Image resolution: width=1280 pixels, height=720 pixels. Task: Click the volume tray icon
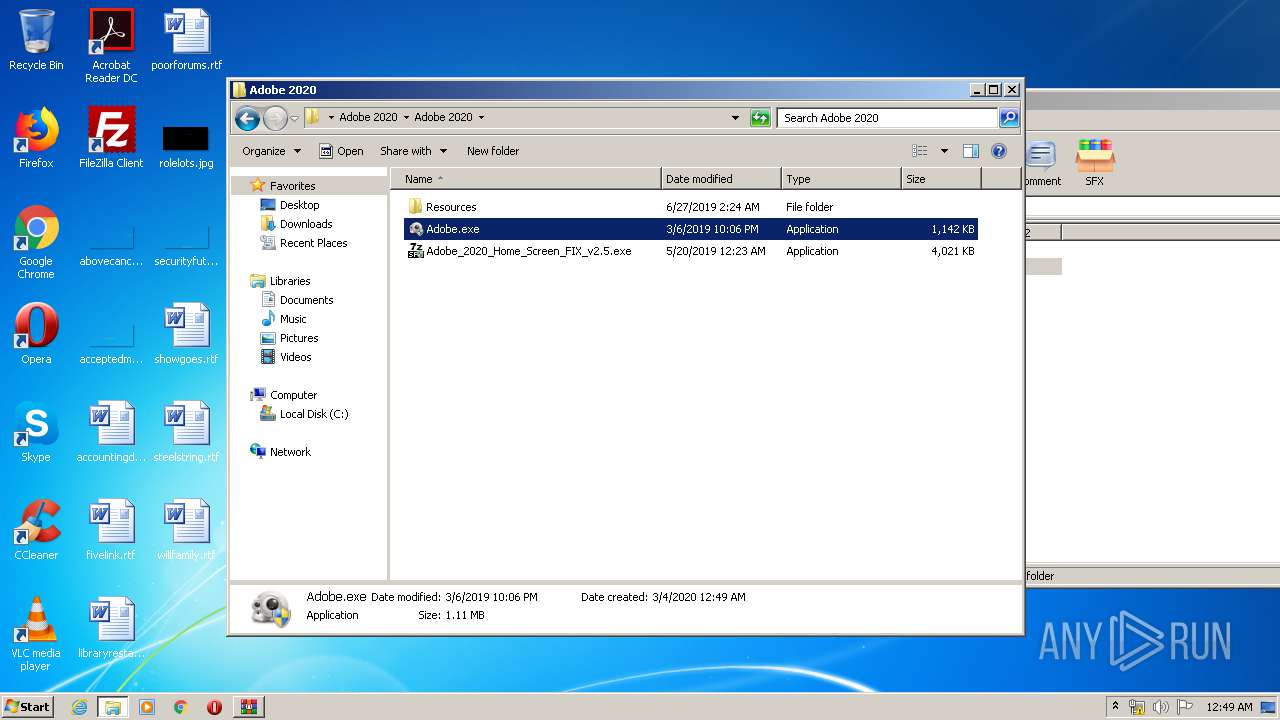click(1159, 707)
